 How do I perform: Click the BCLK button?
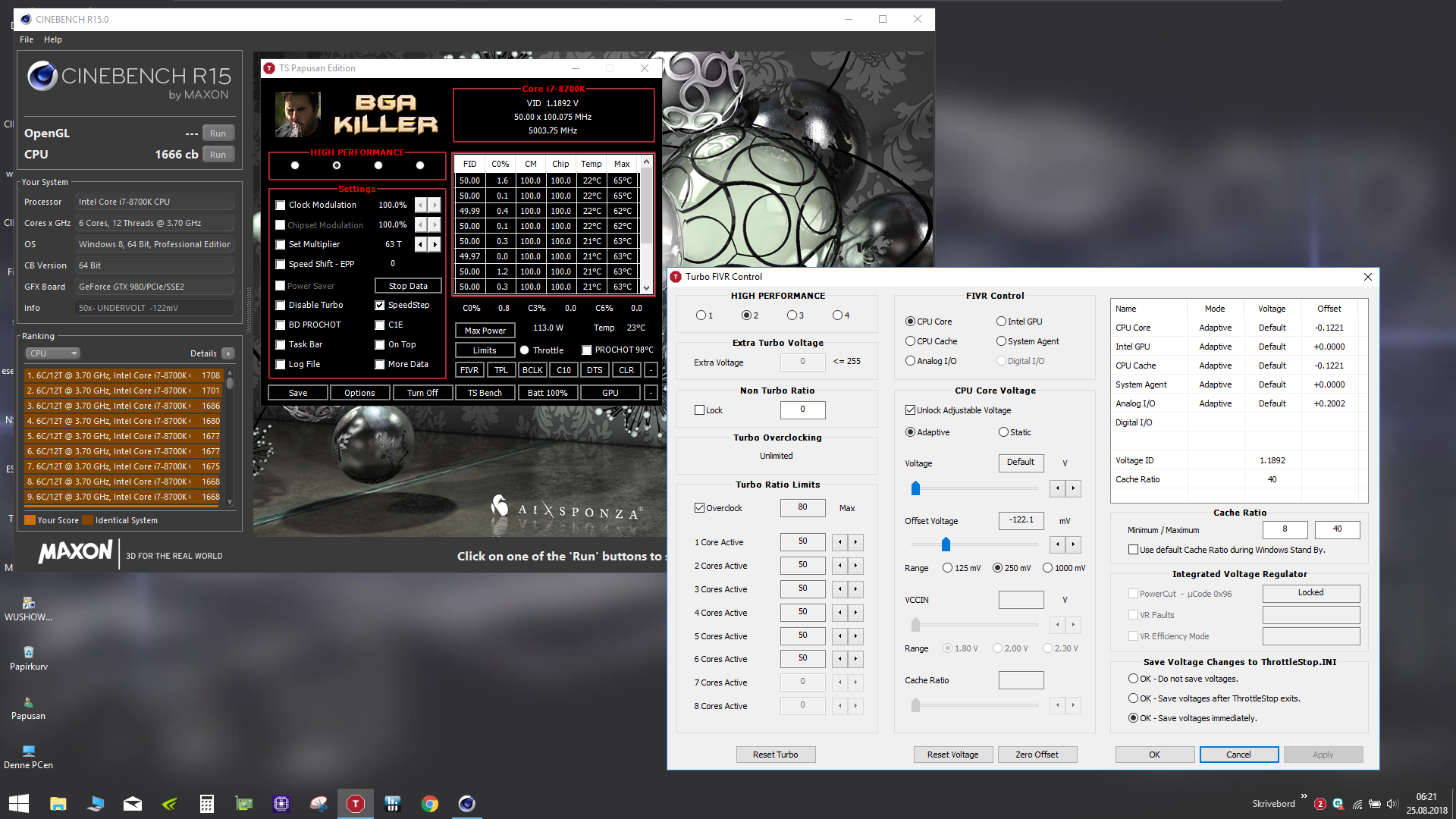coord(532,370)
